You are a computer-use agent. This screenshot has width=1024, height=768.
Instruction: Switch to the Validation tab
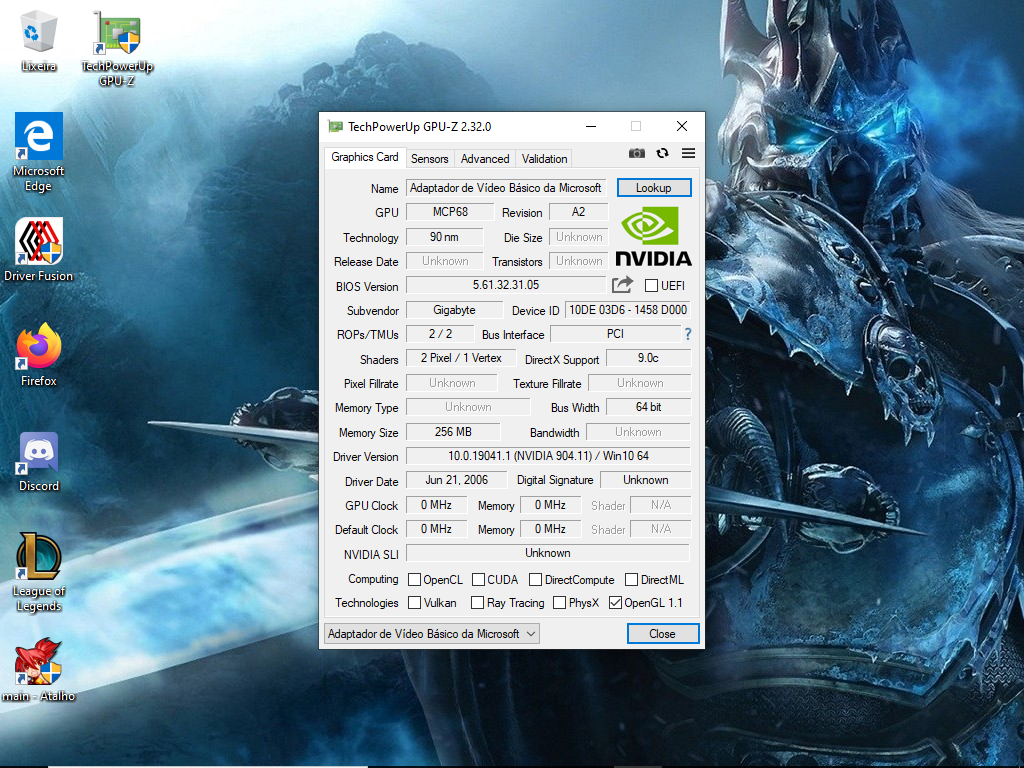click(544, 159)
